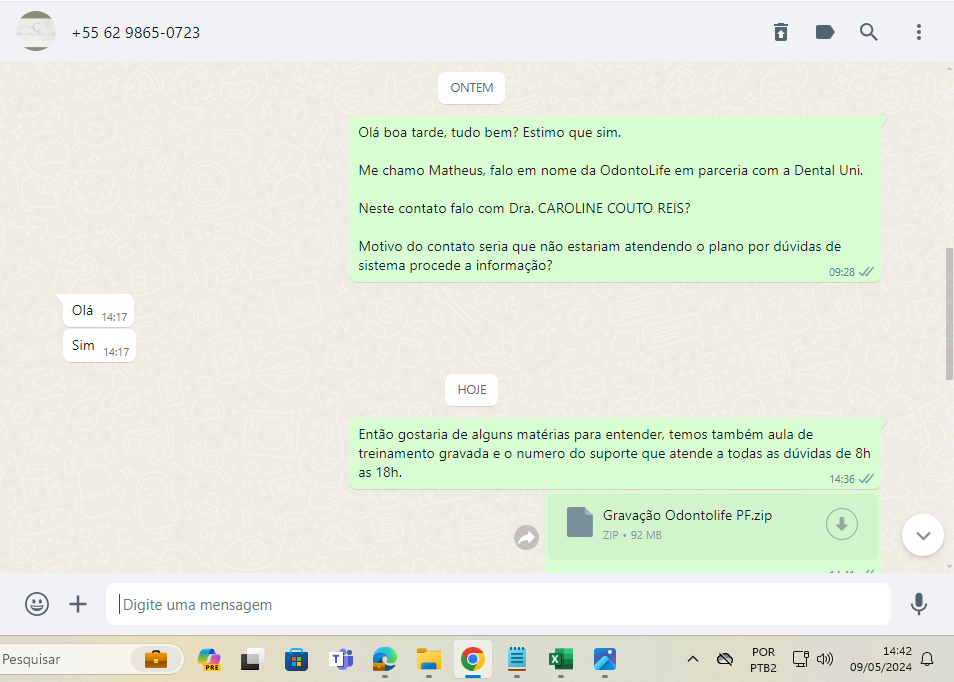Switch the POR PTB2 input language
This screenshot has width=954, height=682.
coord(763,659)
